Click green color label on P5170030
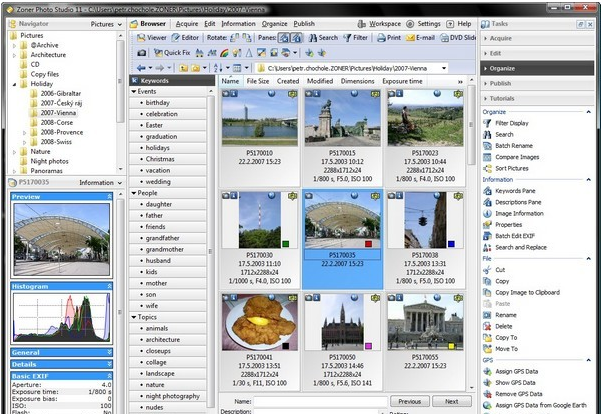This screenshot has width=601, height=414. coord(285,244)
